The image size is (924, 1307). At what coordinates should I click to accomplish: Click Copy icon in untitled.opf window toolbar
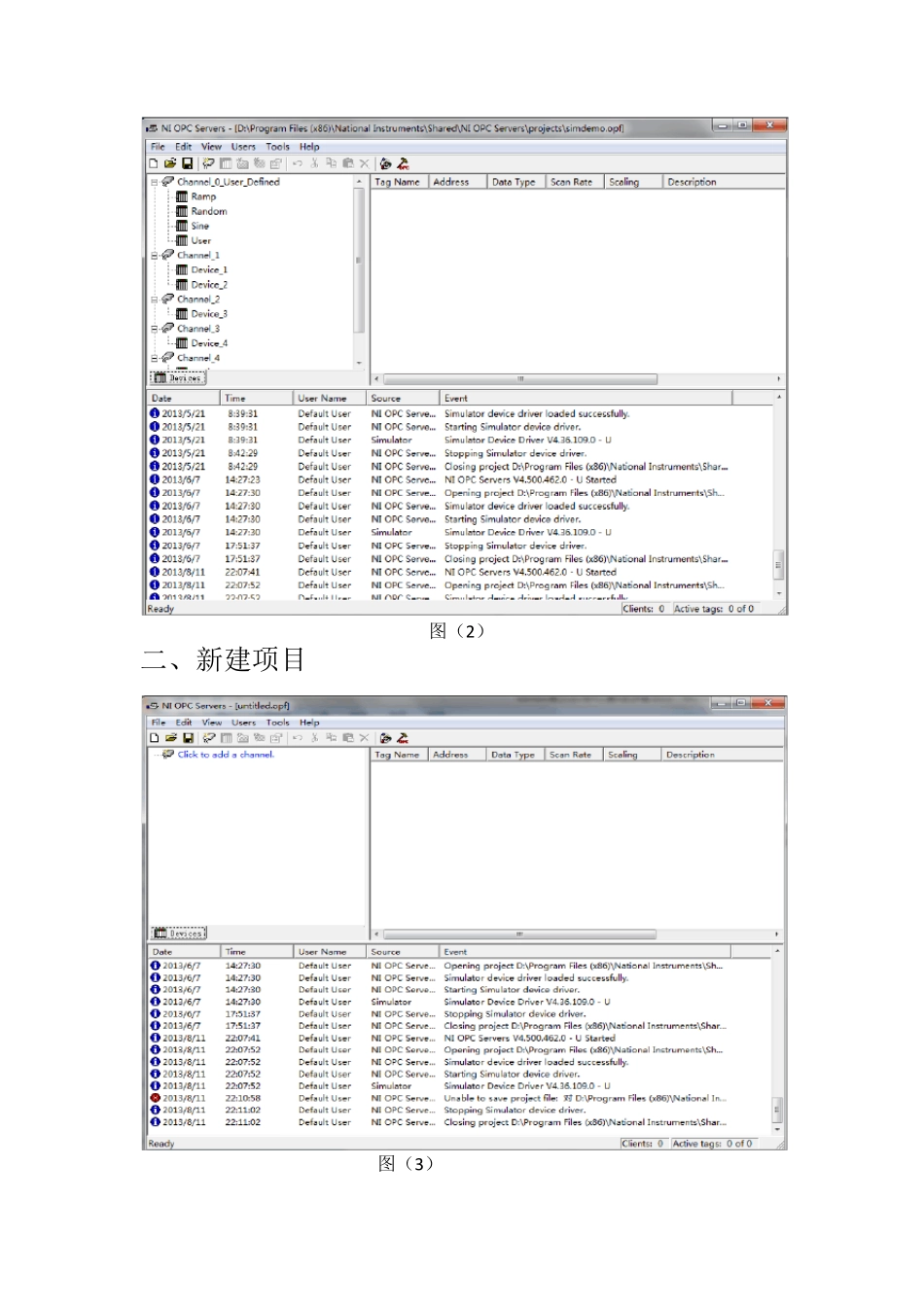coord(331,738)
